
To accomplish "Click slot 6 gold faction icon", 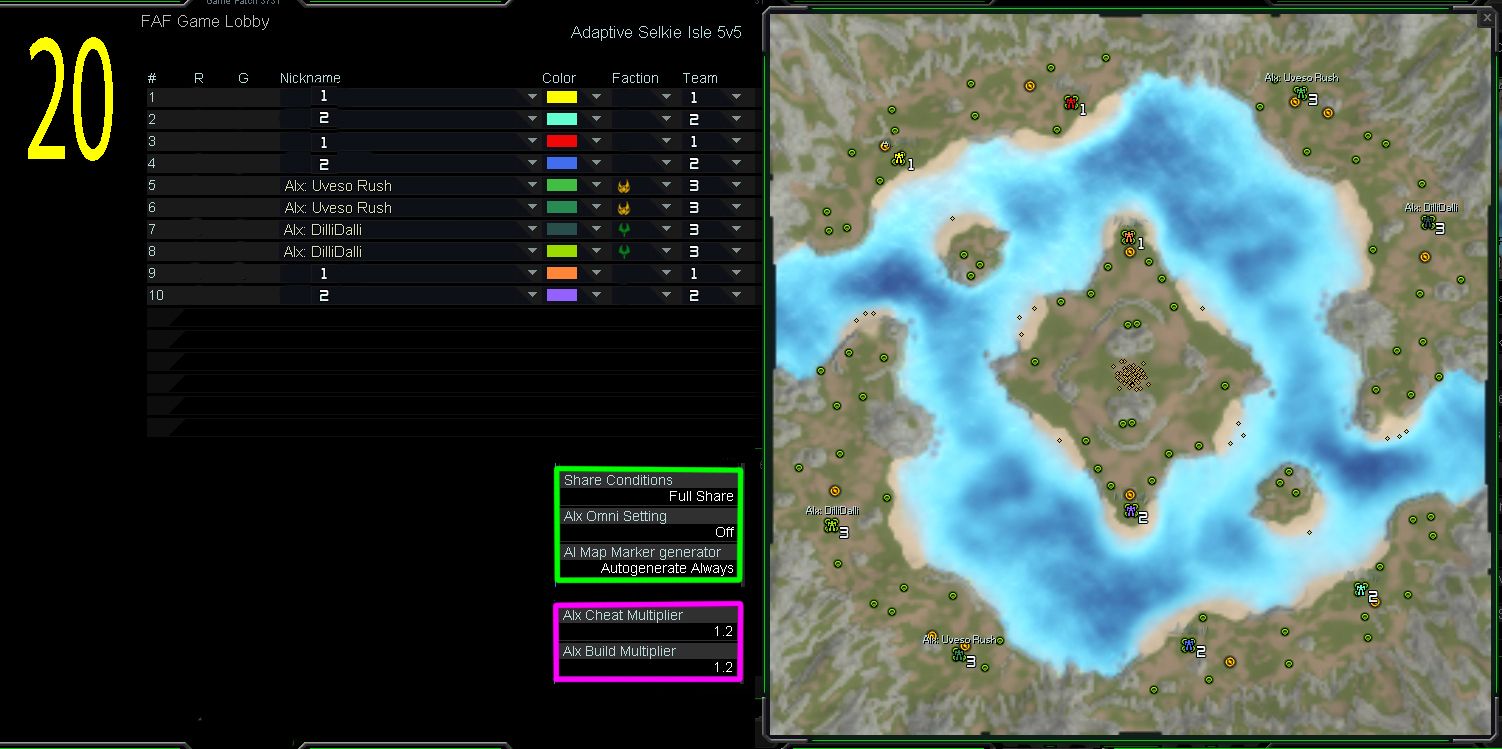I will (x=624, y=208).
